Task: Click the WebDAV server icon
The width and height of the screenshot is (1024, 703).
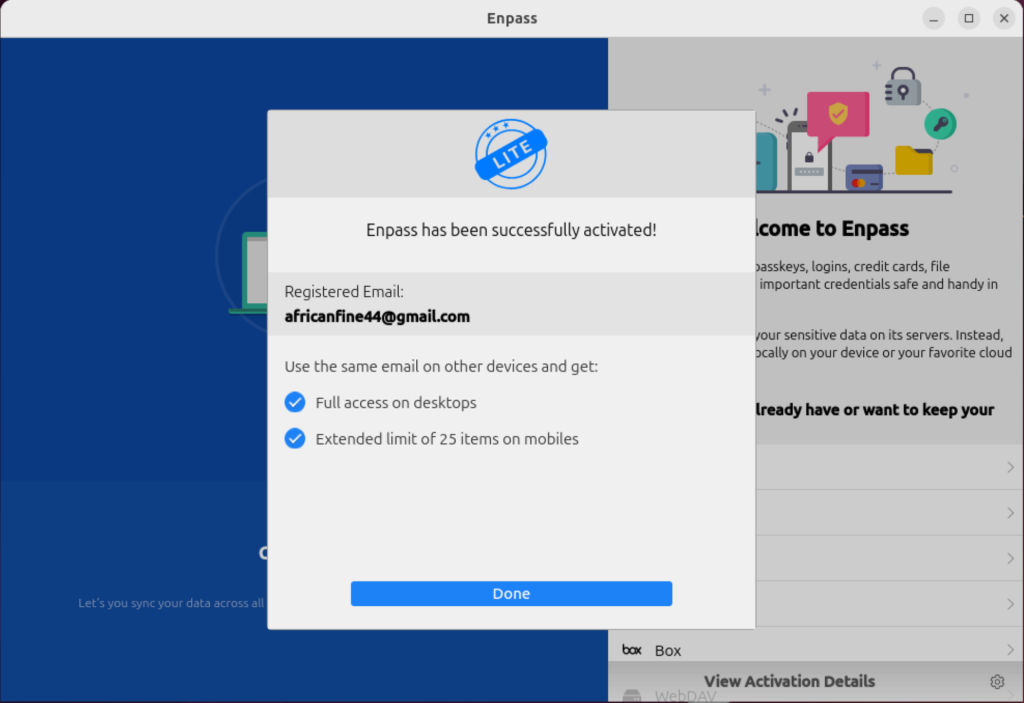Action: point(631,693)
